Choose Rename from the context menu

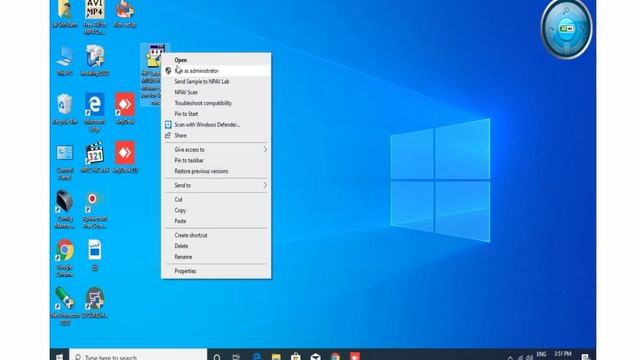point(216,257)
